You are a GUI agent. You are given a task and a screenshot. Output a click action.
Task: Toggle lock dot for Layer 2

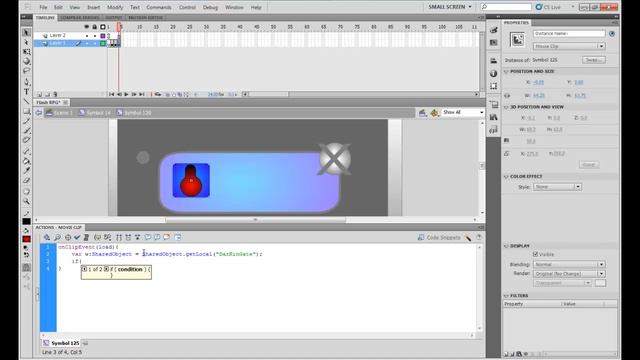[95, 36]
